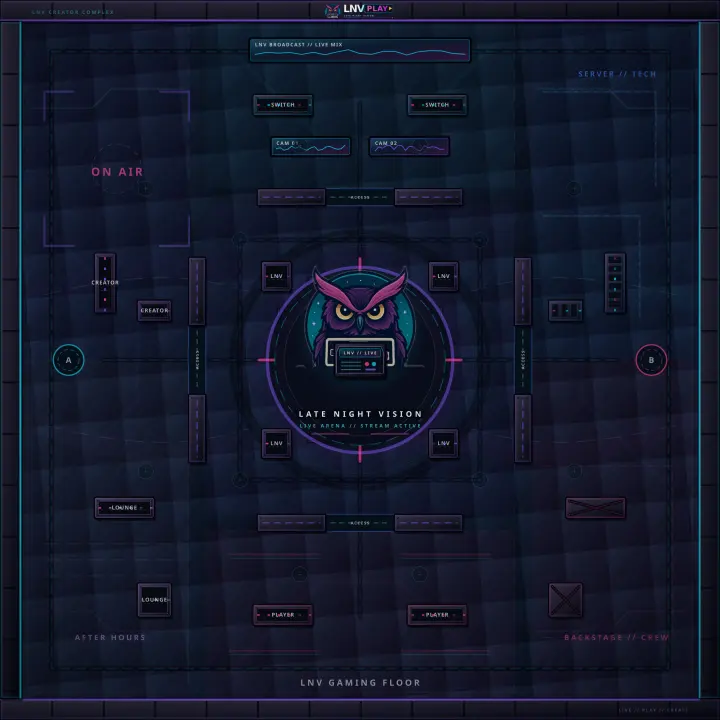Open the CAM 01 waveform monitor
Image resolution: width=720 pixels, height=720 pixels.
coord(311,146)
